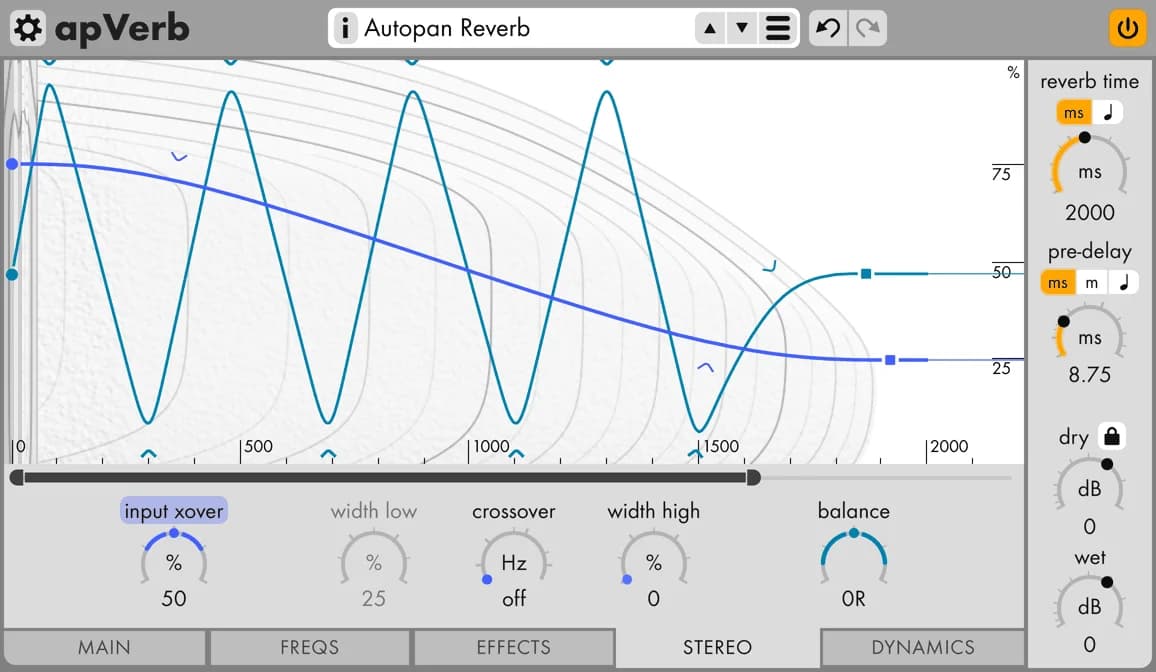The width and height of the screenshot is (1156, 672).
Task: Toggle the orange power bypass button
Action: (x=1128, y=28)
